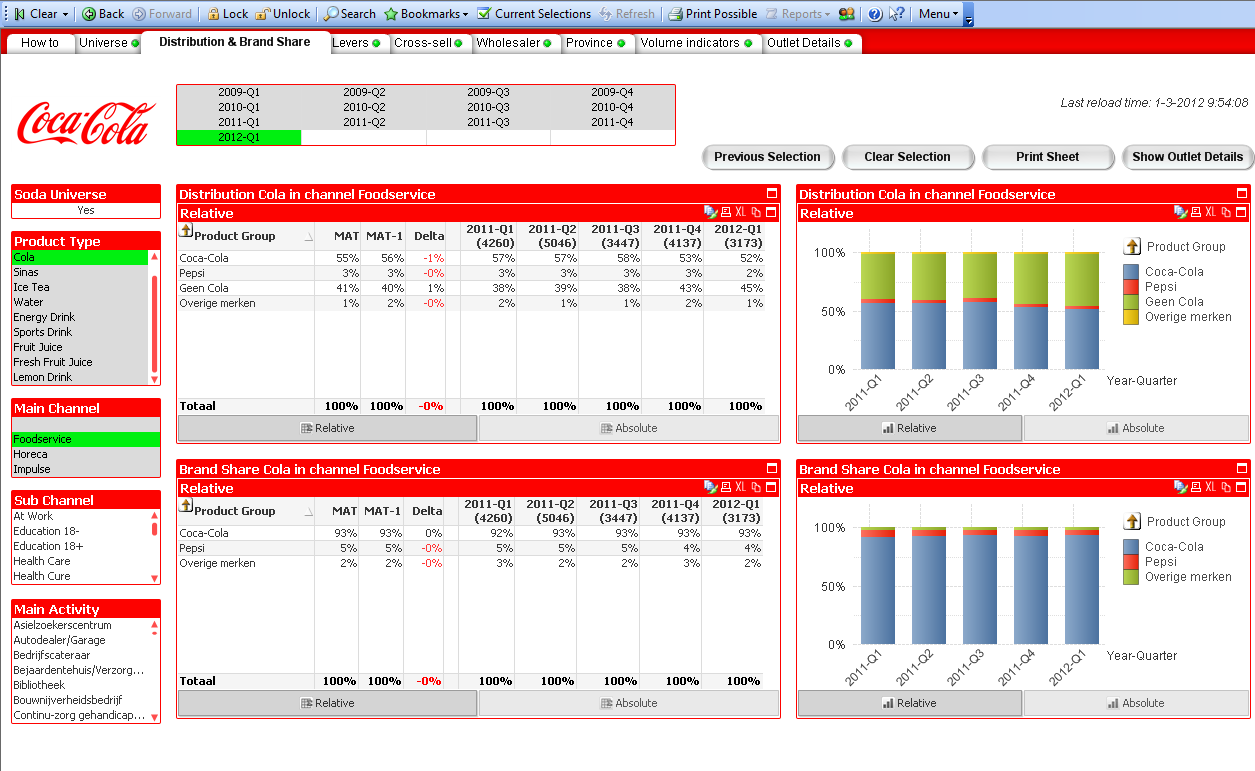Switch to the Cross-sell tab
The width and height of the screenshot is (1255, 771).
pos(428,43)
